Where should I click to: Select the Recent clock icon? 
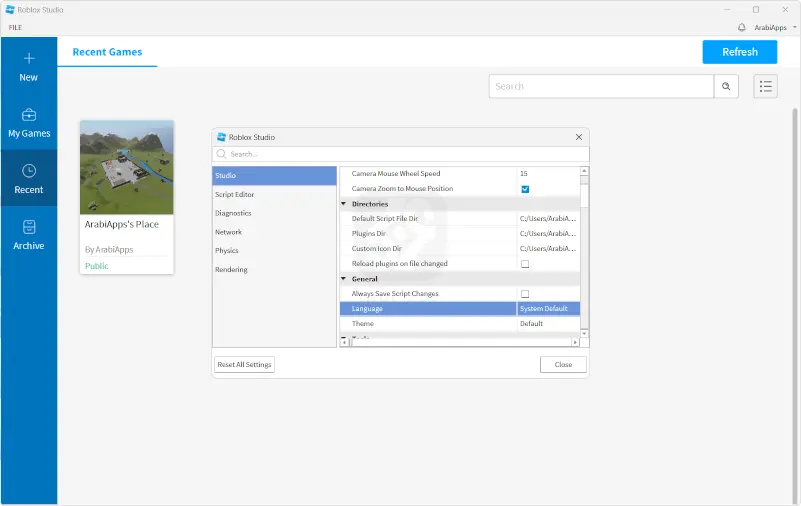pyautogui.click(x=28, y=171)
